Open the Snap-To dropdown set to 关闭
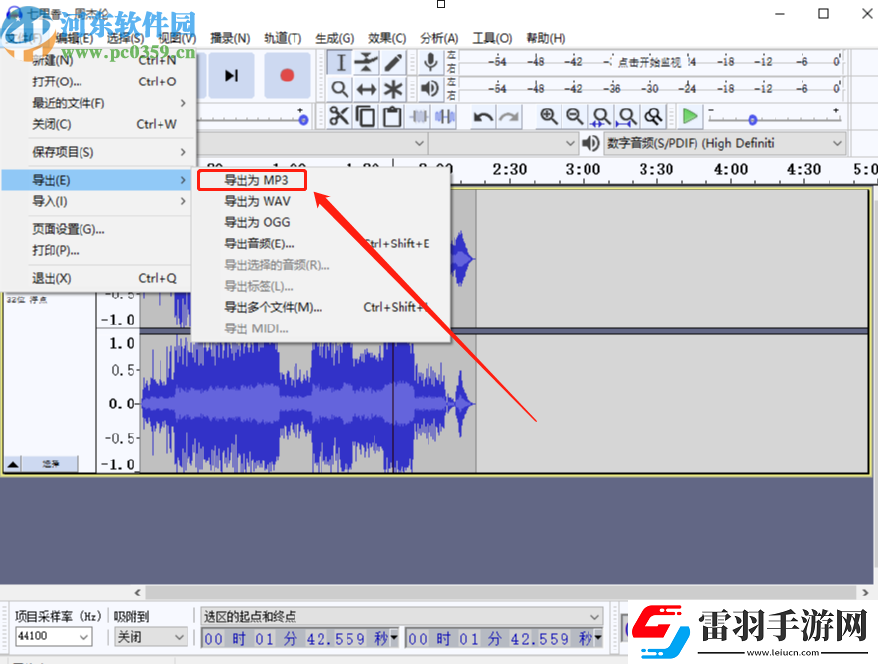Viewport: 878px width, 664px height. pyautogui.click(x=150, y=637)
